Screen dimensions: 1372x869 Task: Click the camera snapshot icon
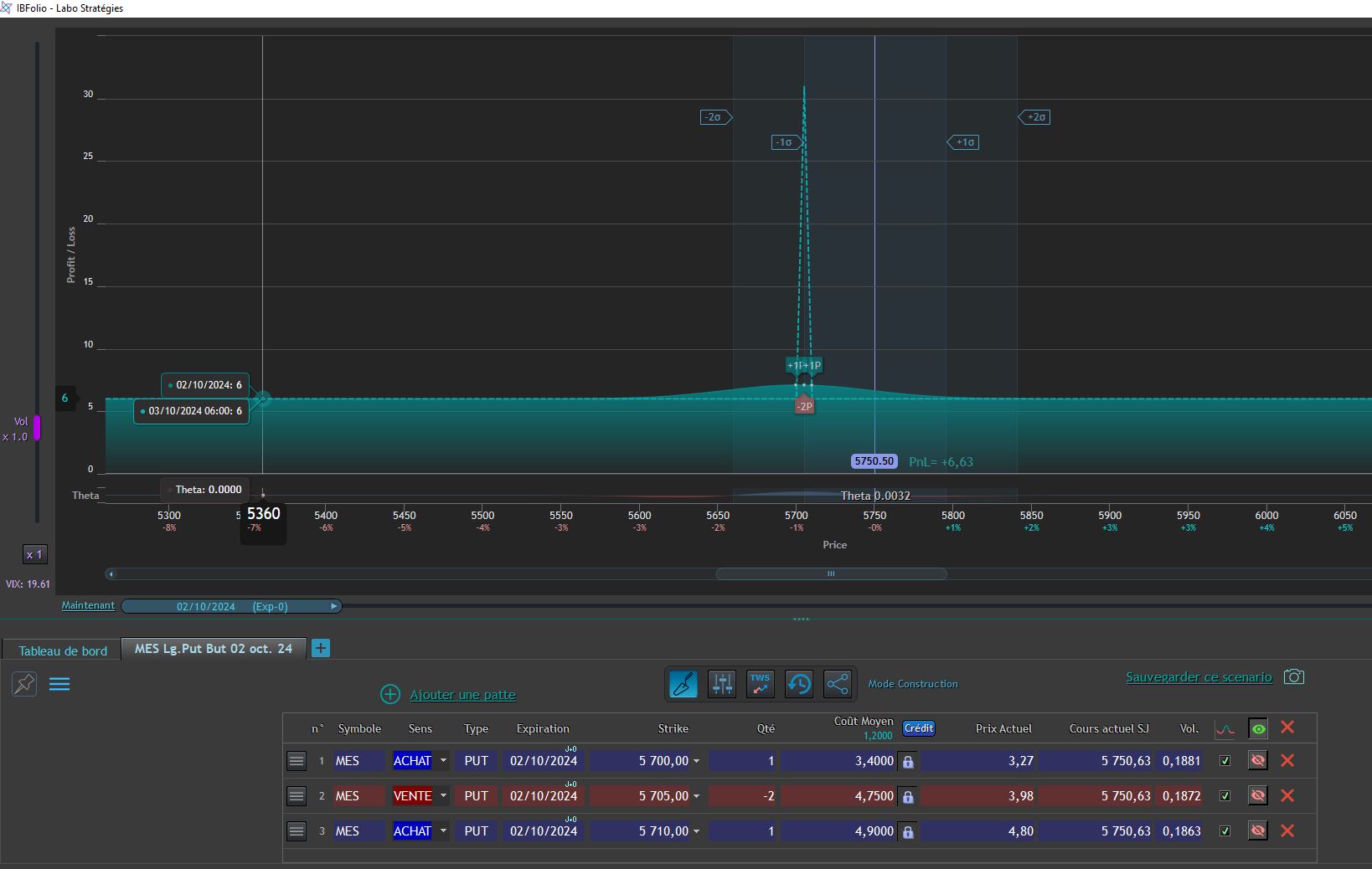pyautogui.click(x=1294, y=676)
